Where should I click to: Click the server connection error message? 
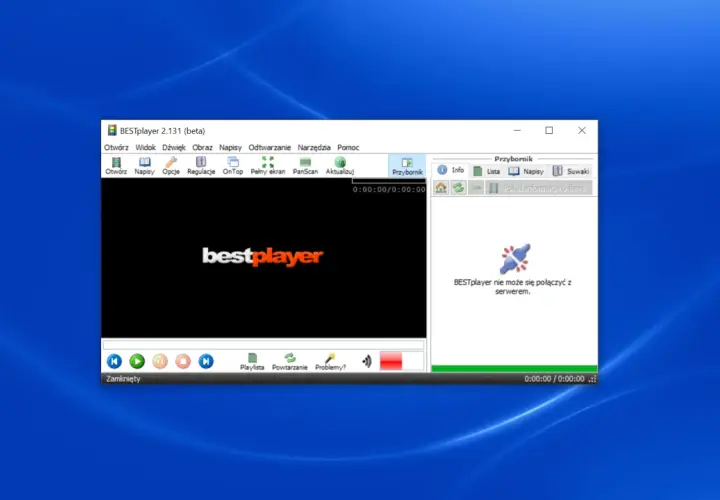(x=512, y=287)
